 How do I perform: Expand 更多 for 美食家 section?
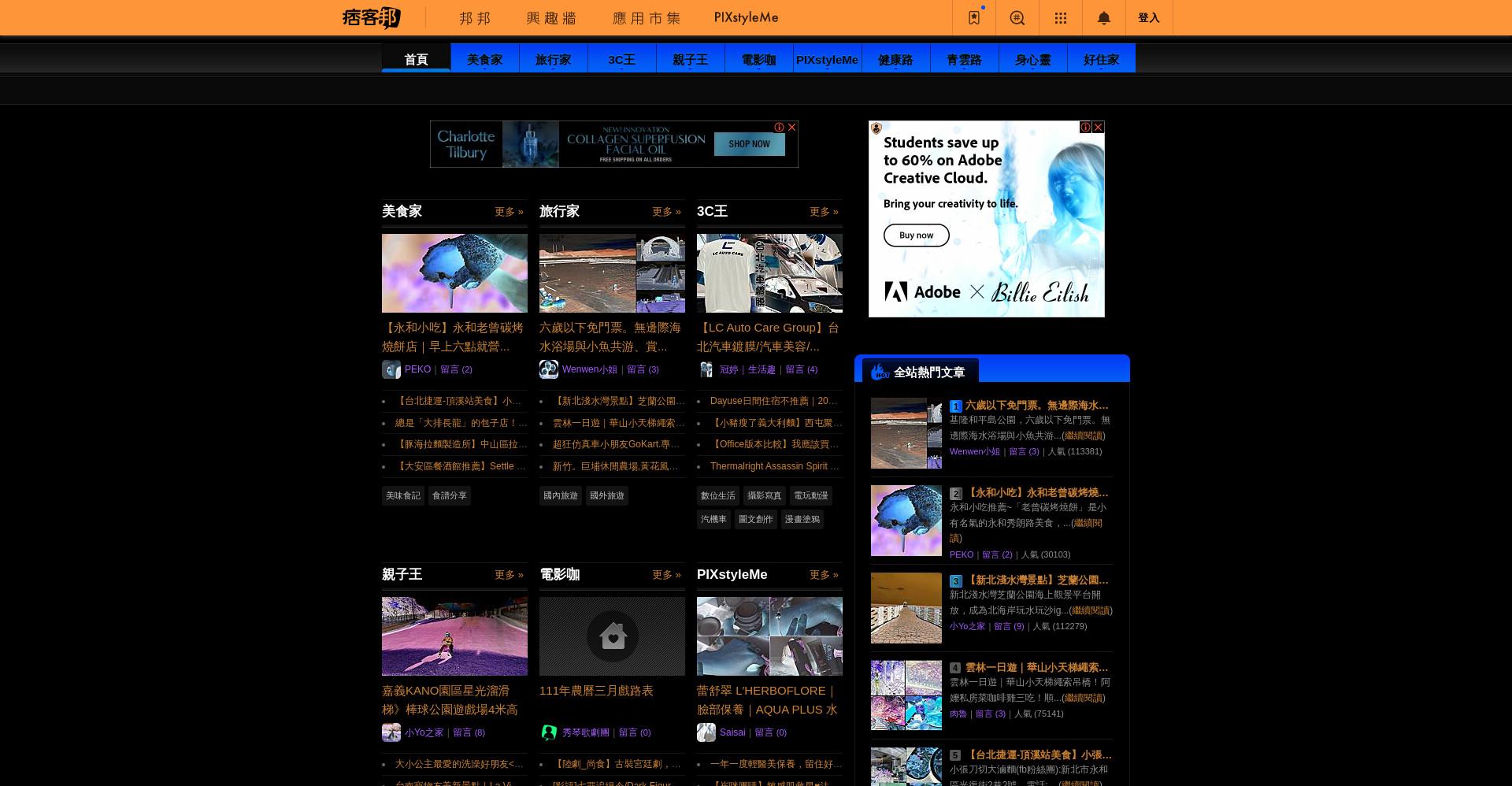[x=509, y=212]
